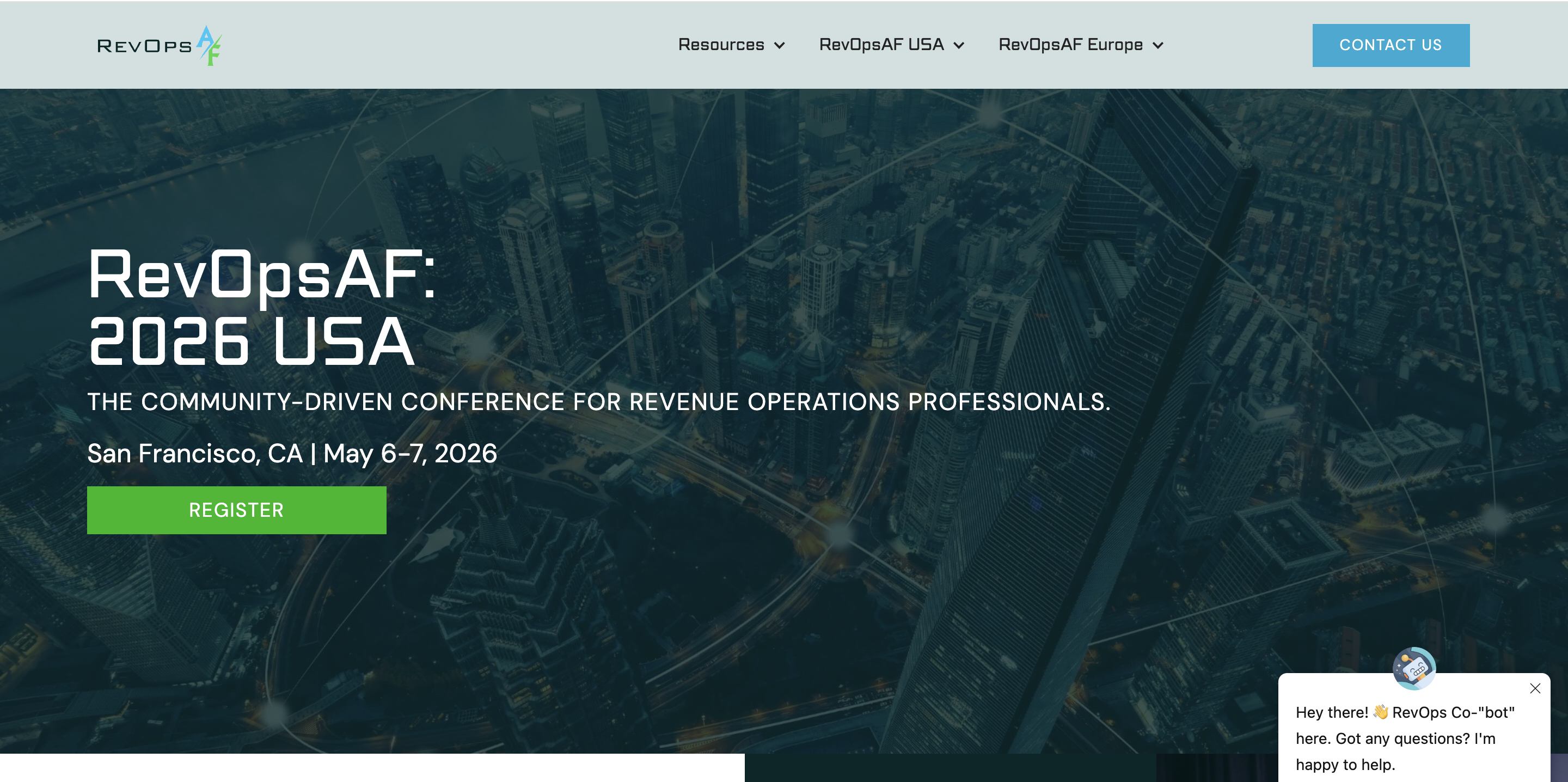Select RevOpsAF Europe in the navigation

click(1071, 45)
